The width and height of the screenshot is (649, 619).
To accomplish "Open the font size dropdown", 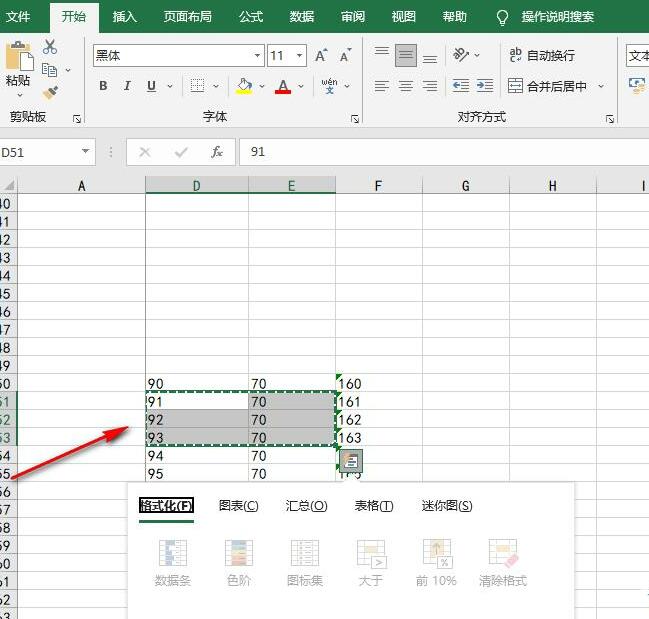I will coord(299,55).
